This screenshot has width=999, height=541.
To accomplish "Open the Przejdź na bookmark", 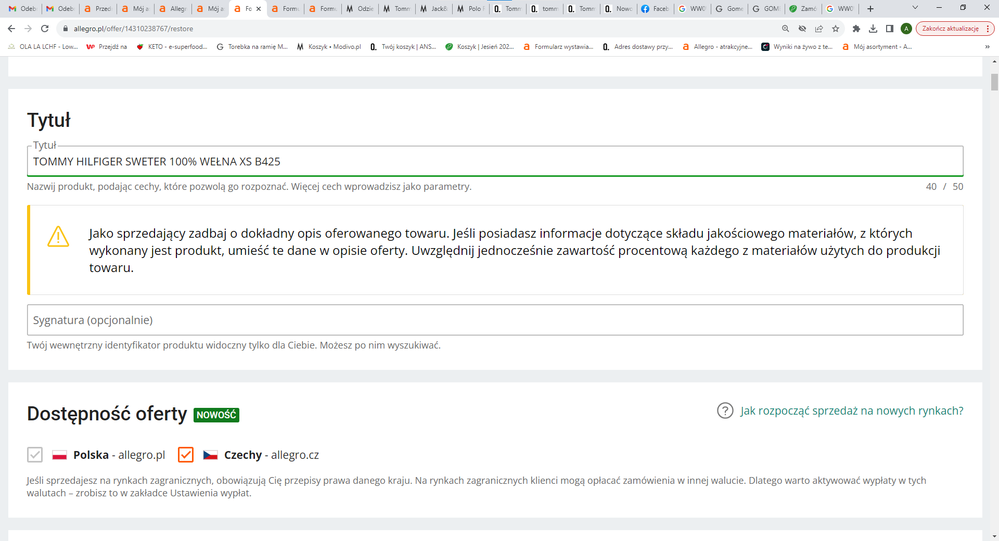I will (x=106, y=47).
